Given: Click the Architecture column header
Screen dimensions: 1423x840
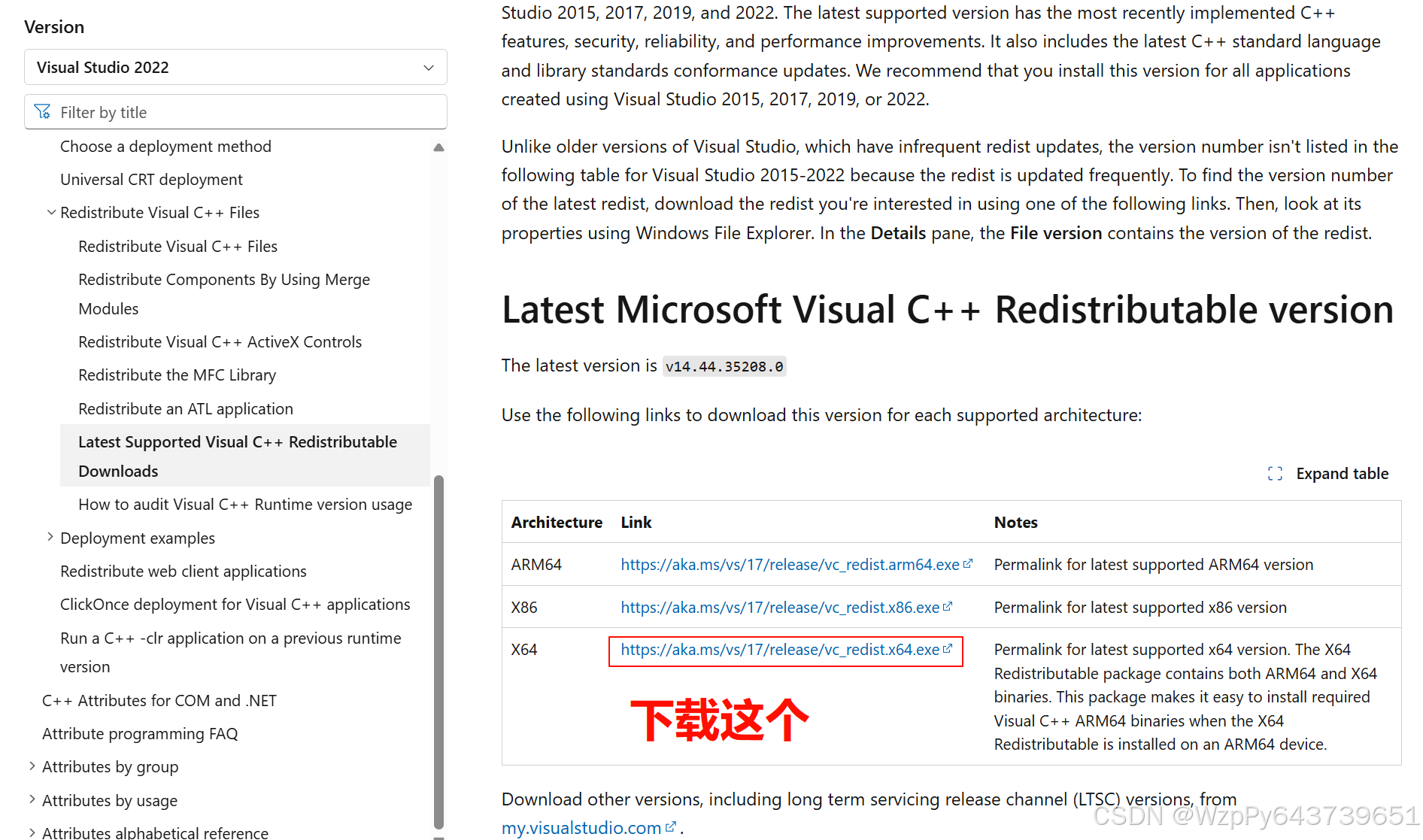Looking at the screenshot, I should click(557, 523).
